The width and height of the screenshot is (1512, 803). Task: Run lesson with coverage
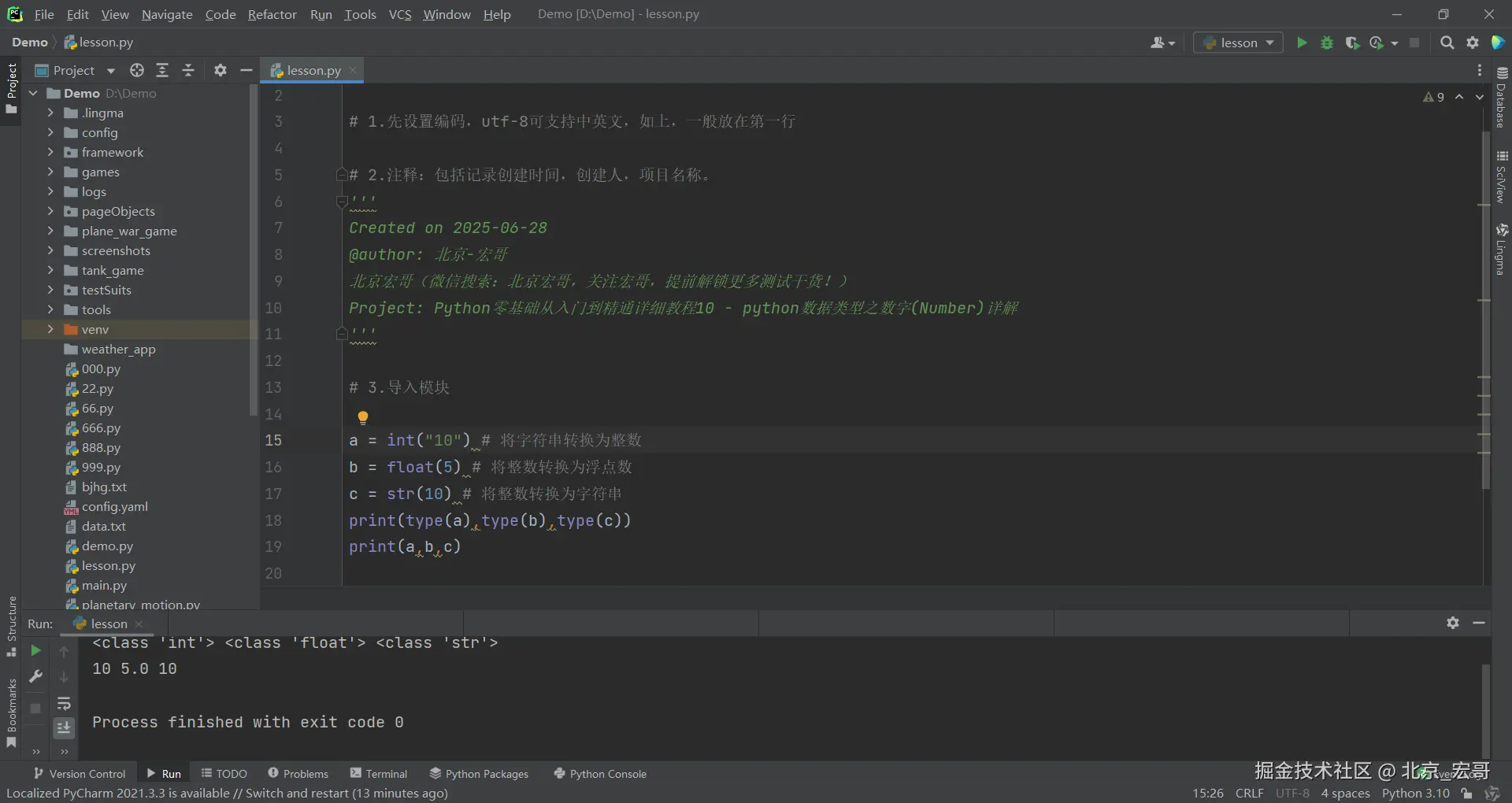1352,43
